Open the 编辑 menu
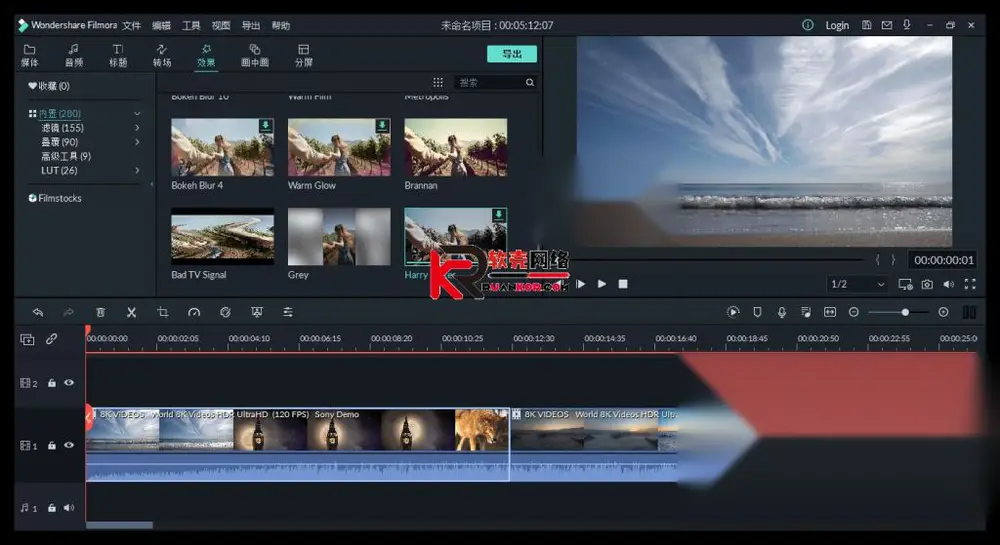The height and width of the screenshot is (545, 1000). tap(161, 25)
